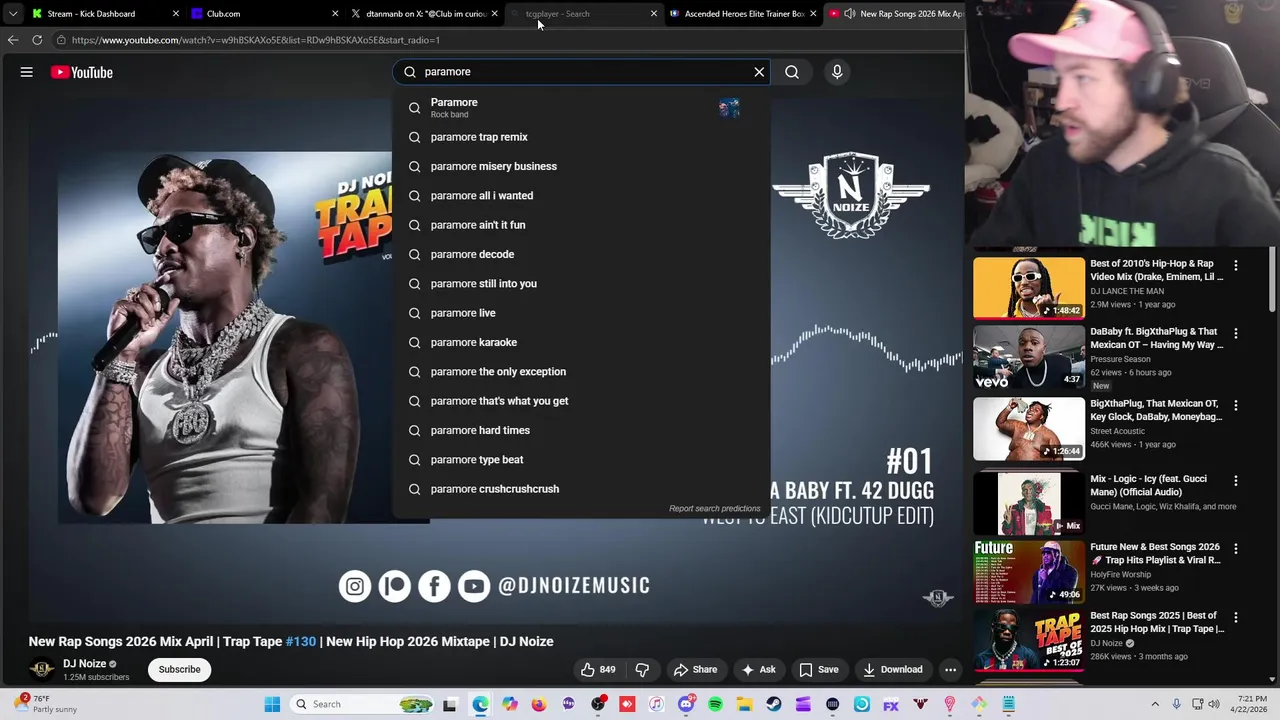Choose 'paramore trap remix' suggestion
This screenshot has height=720, width=1280.
pos(581,137)
